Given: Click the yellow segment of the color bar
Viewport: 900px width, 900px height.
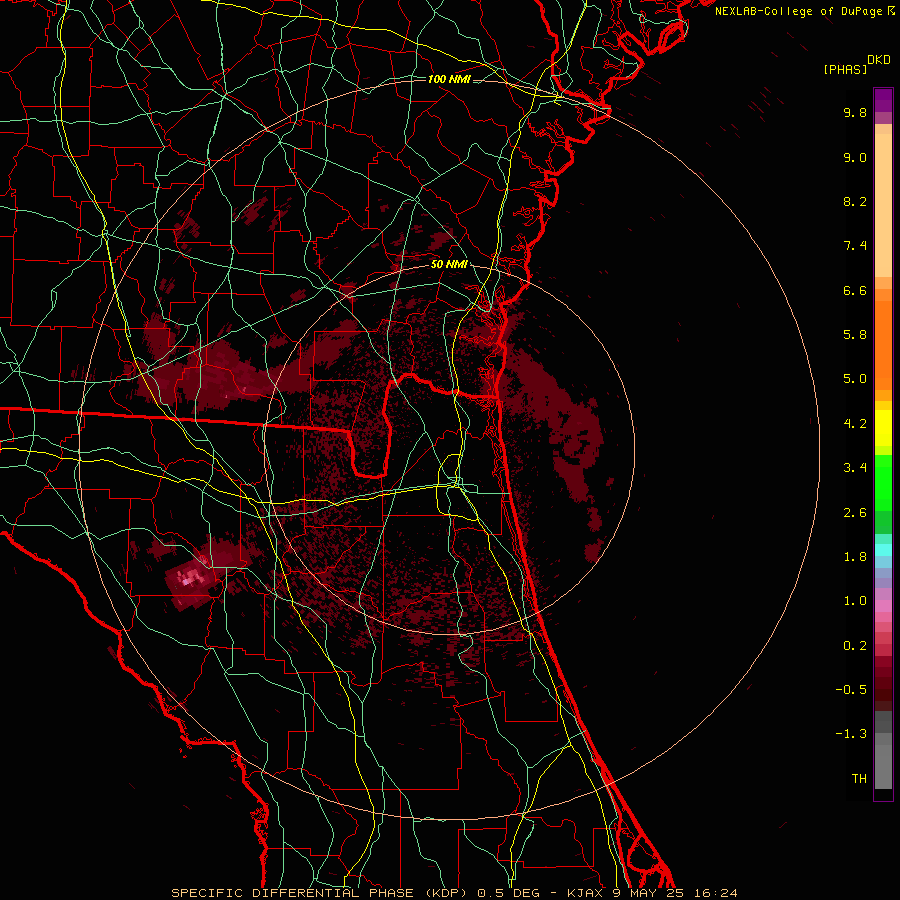Looking at the screenshot, I should pyautogui.click(x=883, y=428).
